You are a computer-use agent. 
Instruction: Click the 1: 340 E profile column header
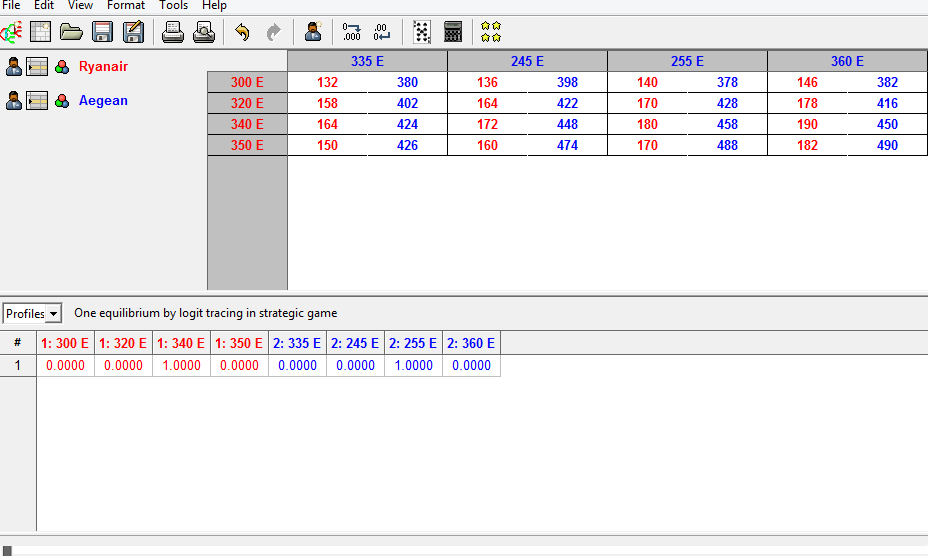click(x=181, y=343)
